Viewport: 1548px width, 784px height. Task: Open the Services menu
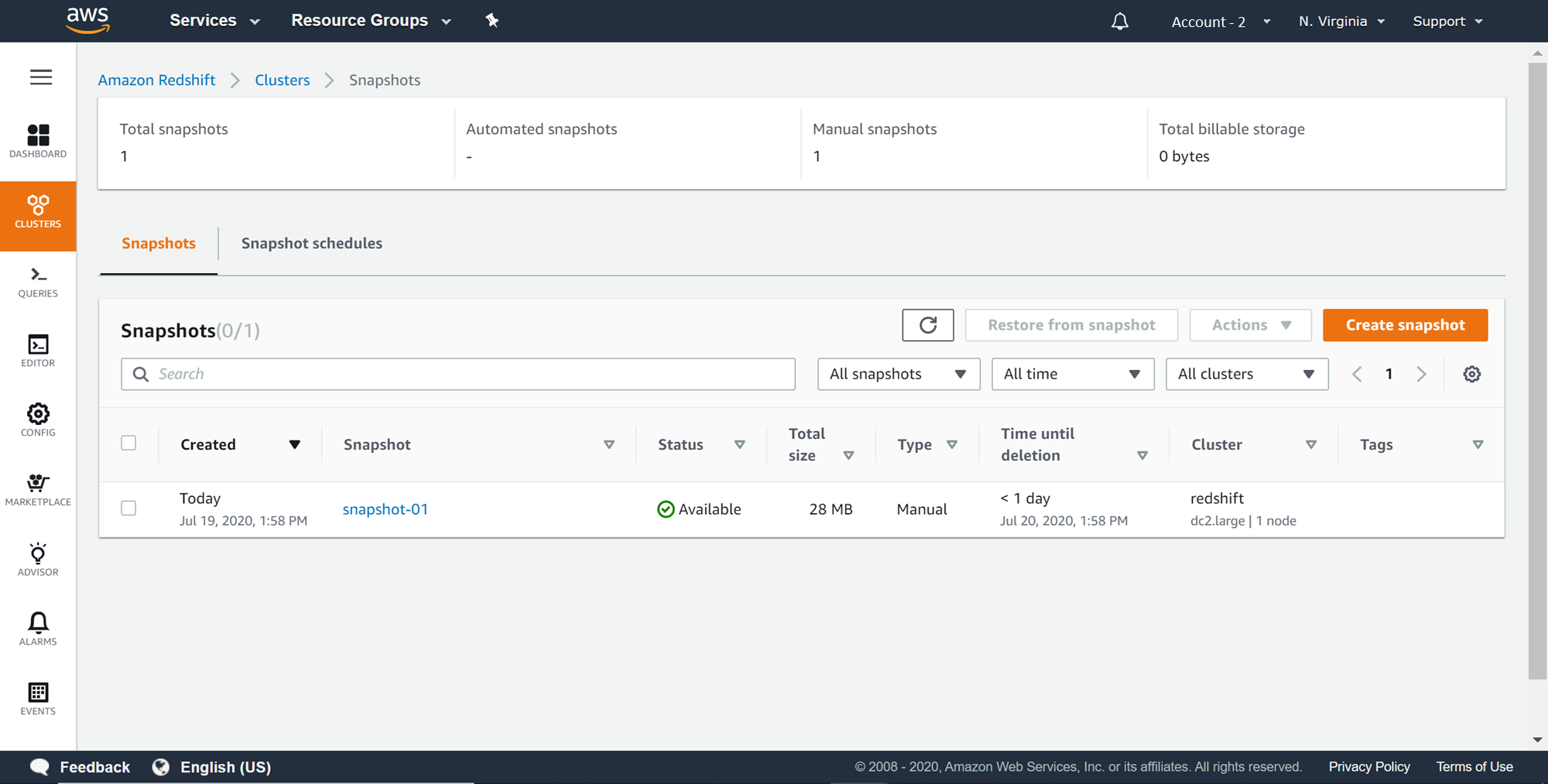[x=214, y=21]
